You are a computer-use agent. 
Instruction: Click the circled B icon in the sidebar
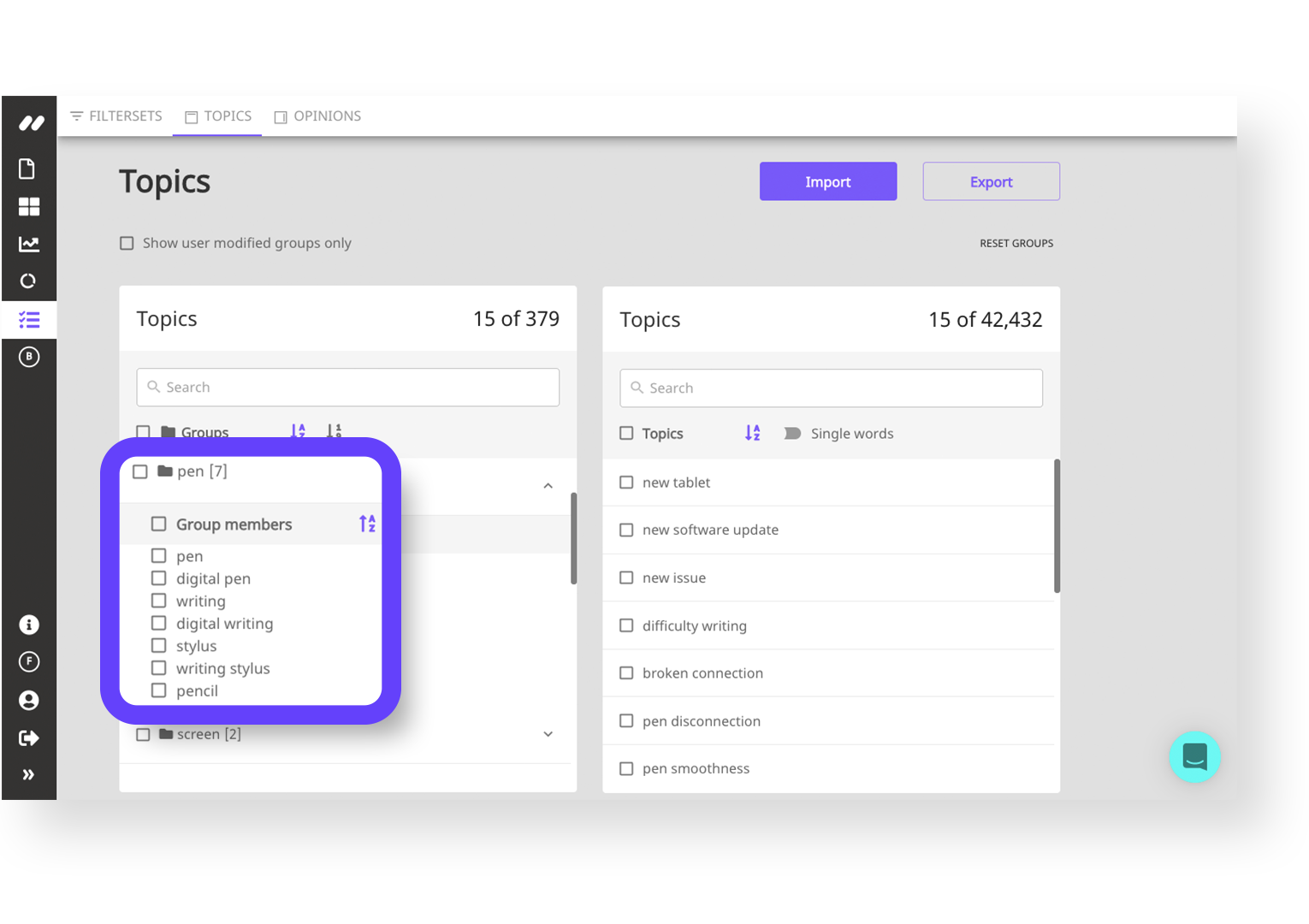[x=28, y=357]
